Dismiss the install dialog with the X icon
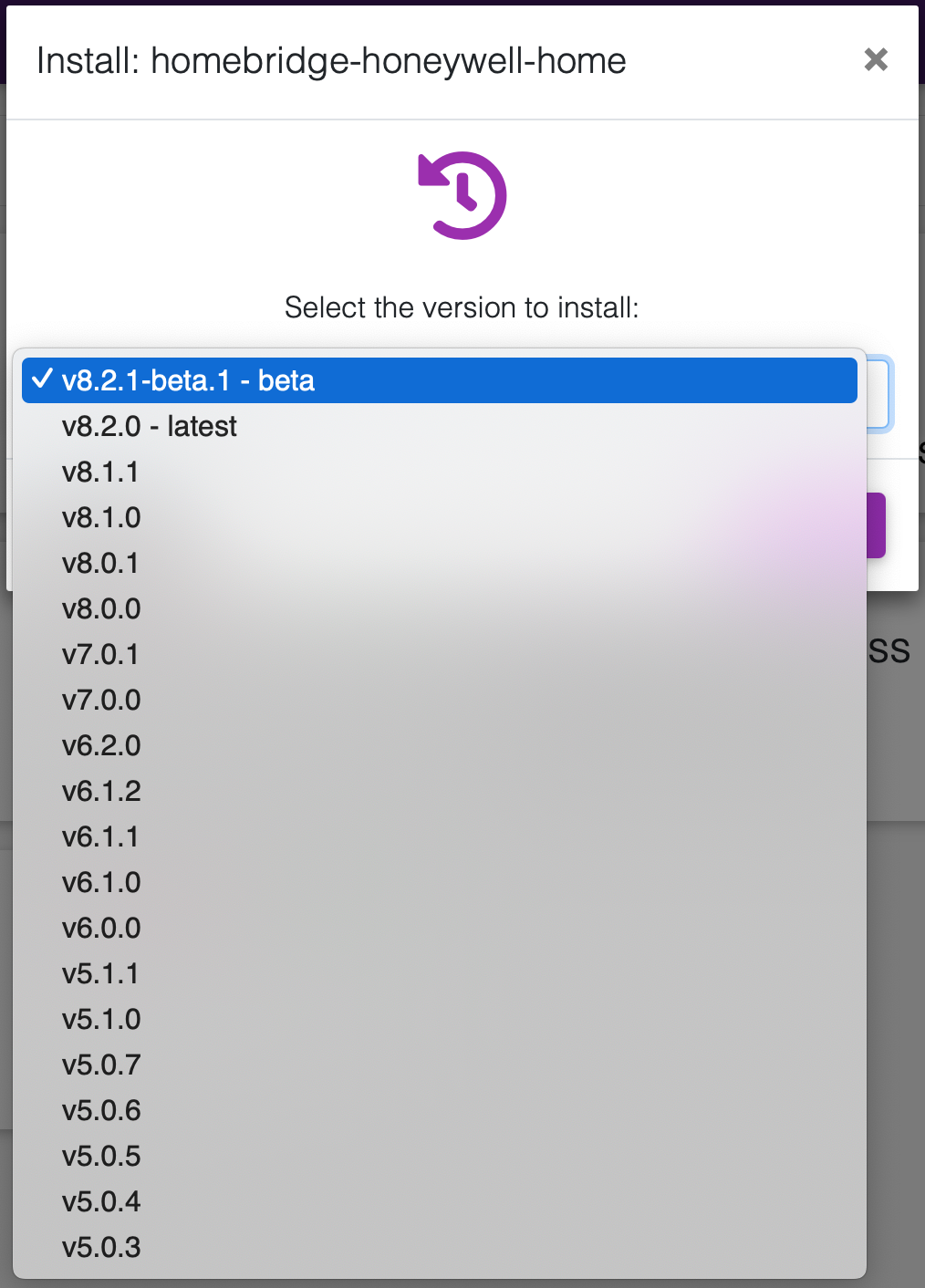The image size is (925, 1288). (x=875, y=60)
